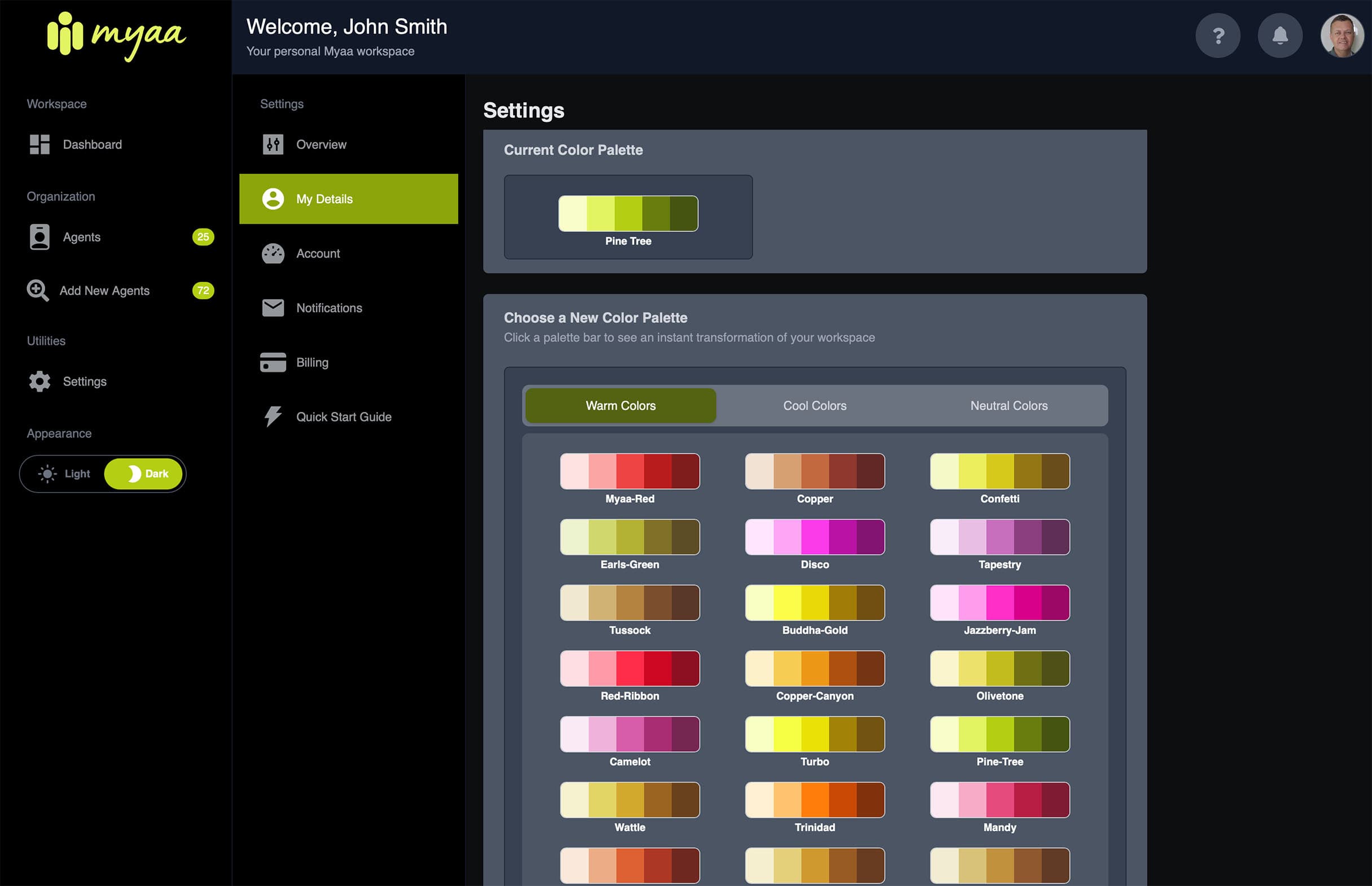Click the Notifications envelope icon
The image size is (1372, 886).
(273, 308)
